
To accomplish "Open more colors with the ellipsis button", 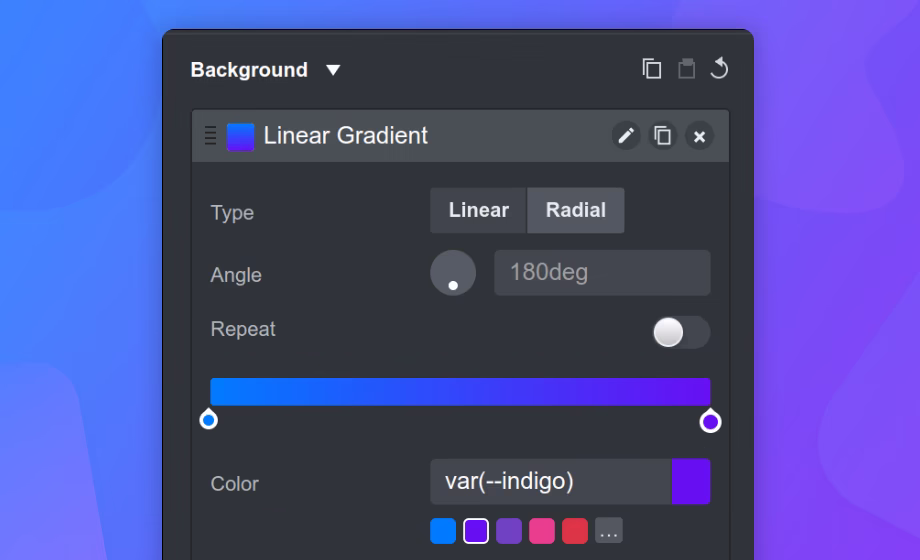I will (608, 531).
